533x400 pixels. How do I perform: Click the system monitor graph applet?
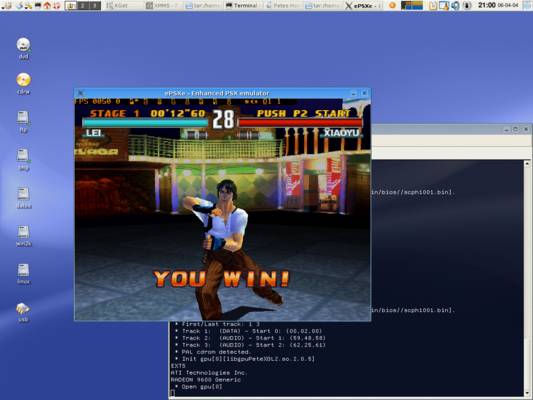[412, 5]
